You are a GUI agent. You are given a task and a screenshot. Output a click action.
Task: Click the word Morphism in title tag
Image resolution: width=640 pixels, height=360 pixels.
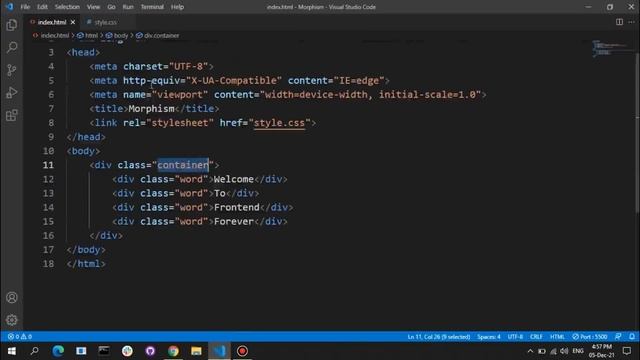click(x=151, y=109)
